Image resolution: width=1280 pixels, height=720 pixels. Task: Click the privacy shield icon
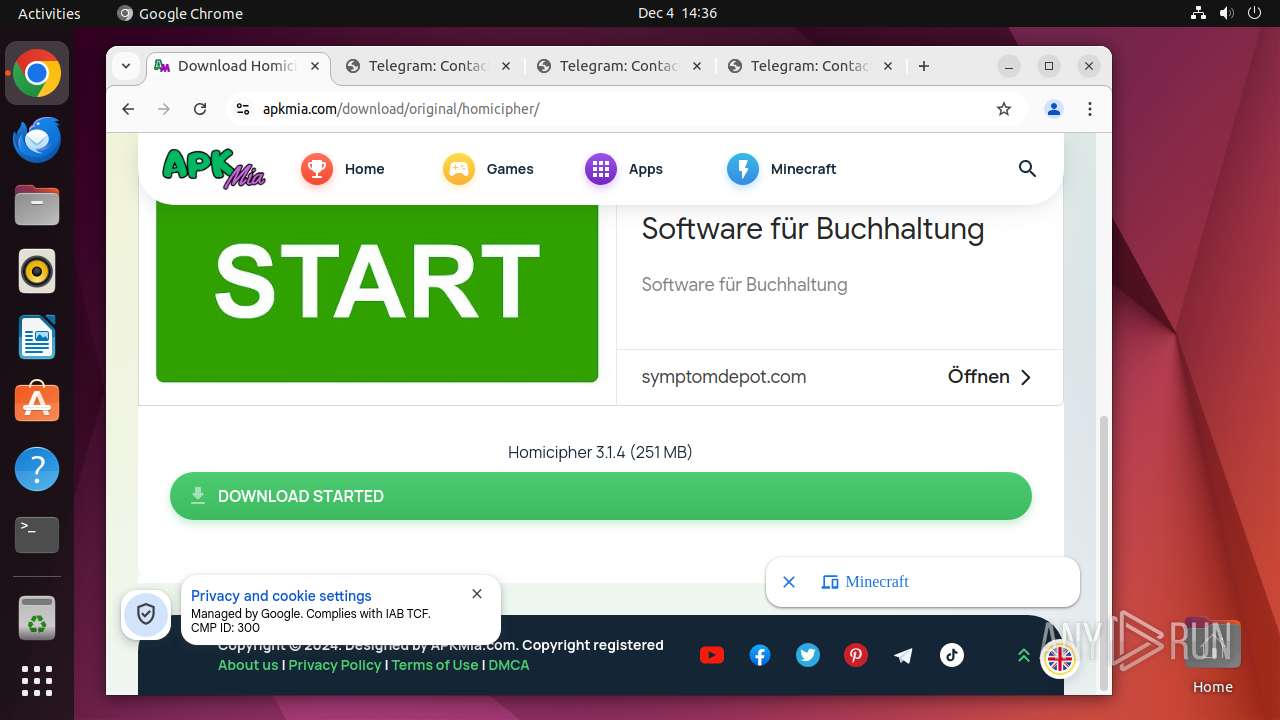(x=146, y=614)
